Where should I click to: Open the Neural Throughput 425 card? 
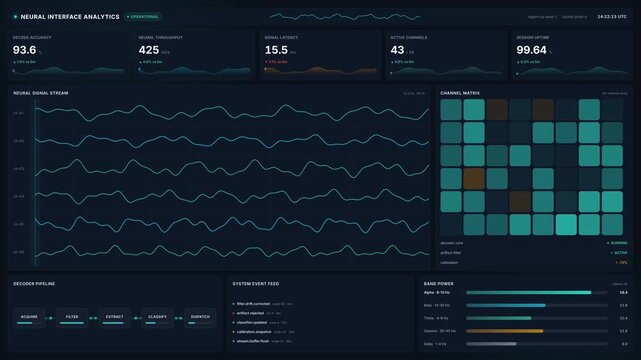click(195, 55)
